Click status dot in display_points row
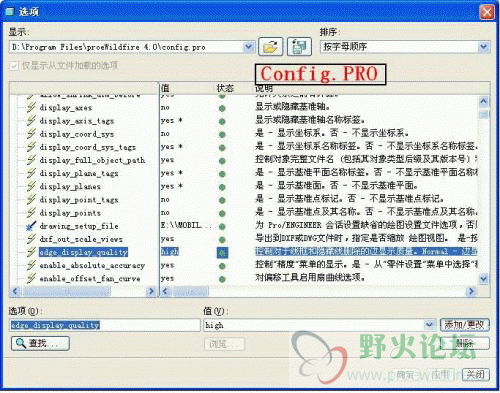This screenshot has width=500, height=393. coord(222,213)
